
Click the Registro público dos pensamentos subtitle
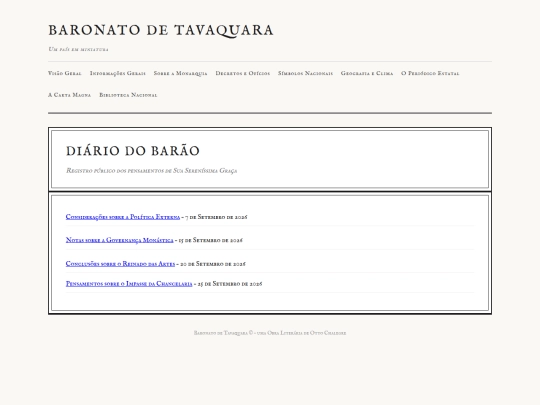pyautogui.click(x=152, y=171)
